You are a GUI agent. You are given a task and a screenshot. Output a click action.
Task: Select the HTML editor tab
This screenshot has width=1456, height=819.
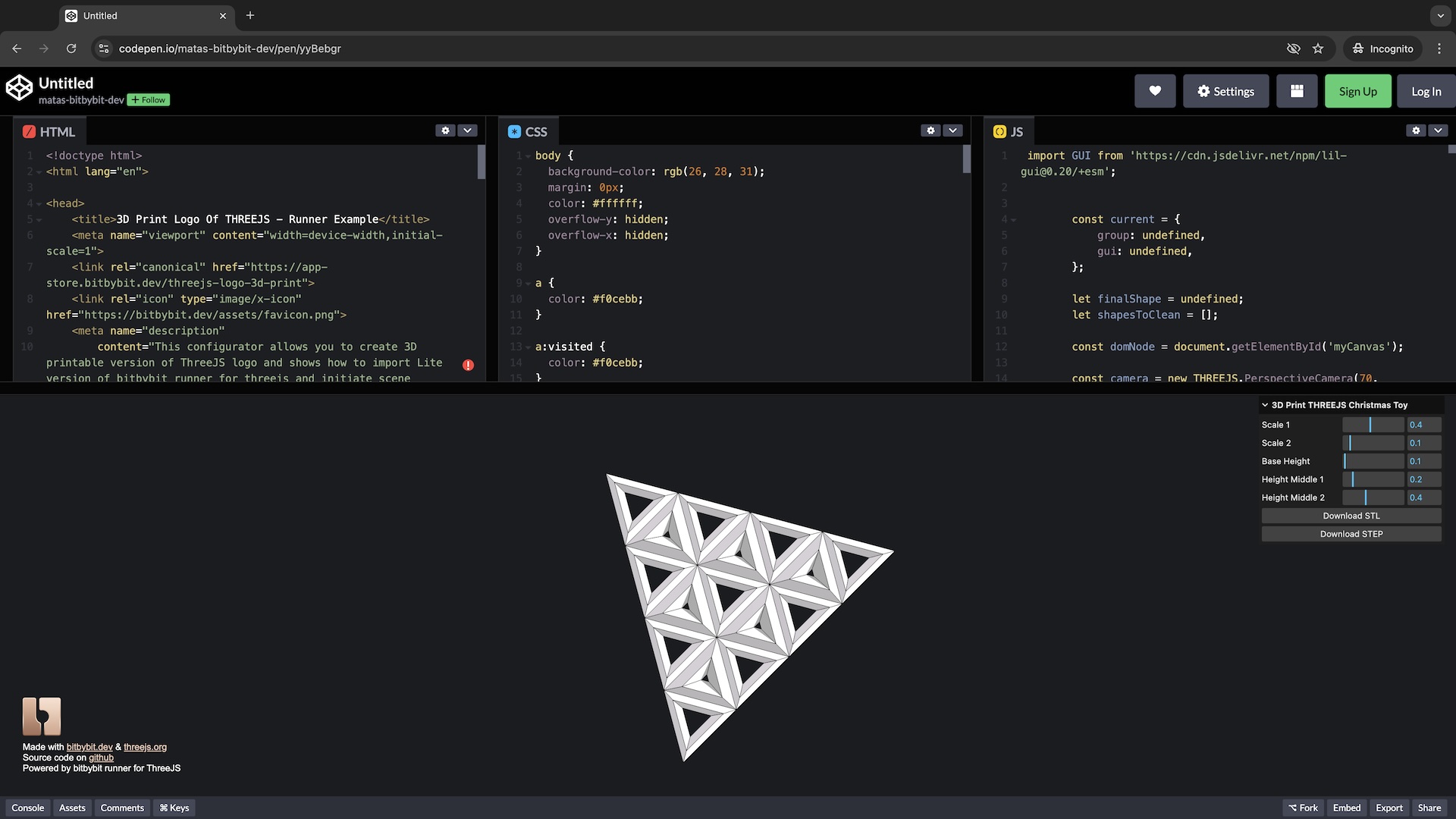(x=49, y=132)
